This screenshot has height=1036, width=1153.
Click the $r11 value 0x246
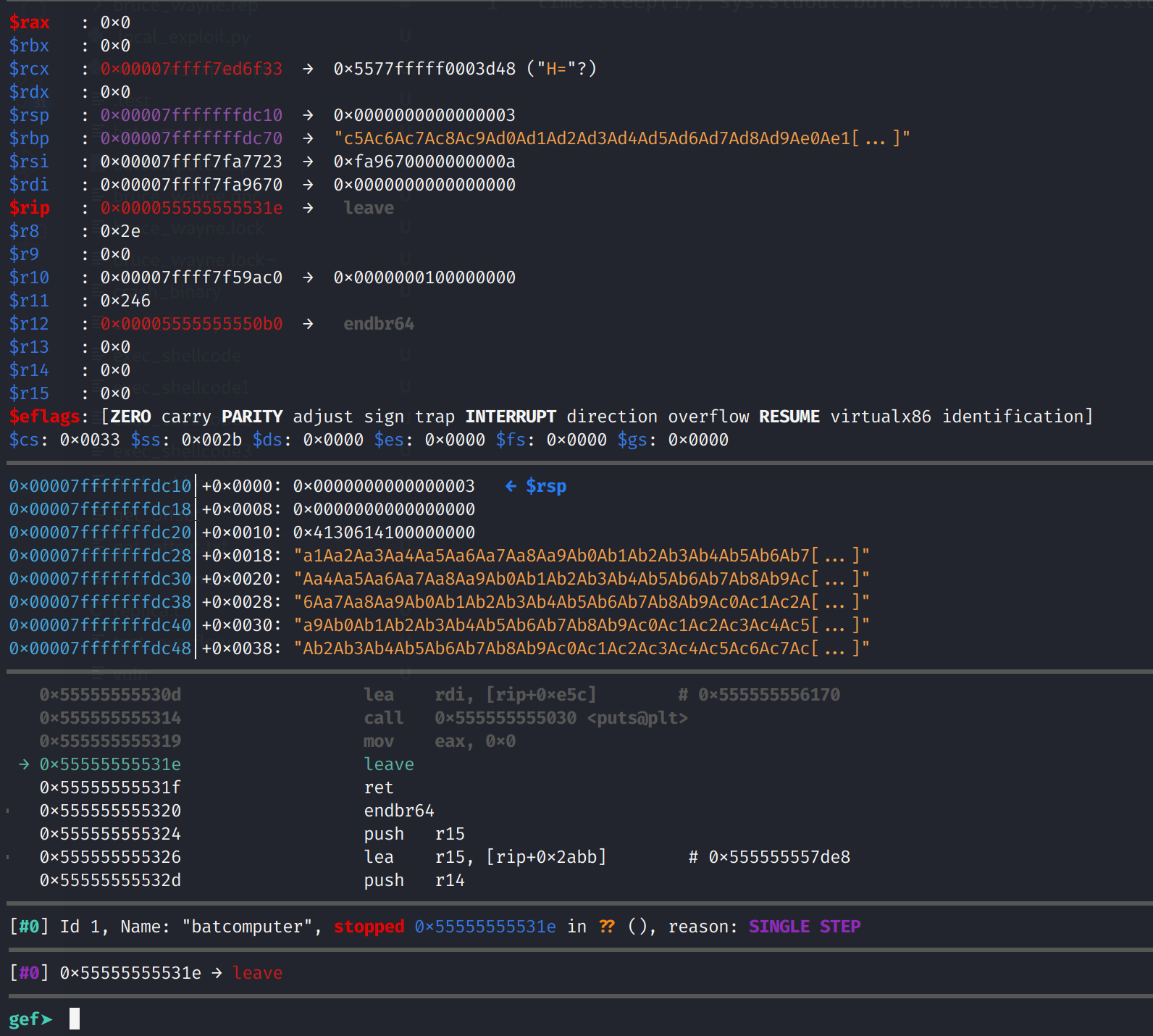[125, 301]
